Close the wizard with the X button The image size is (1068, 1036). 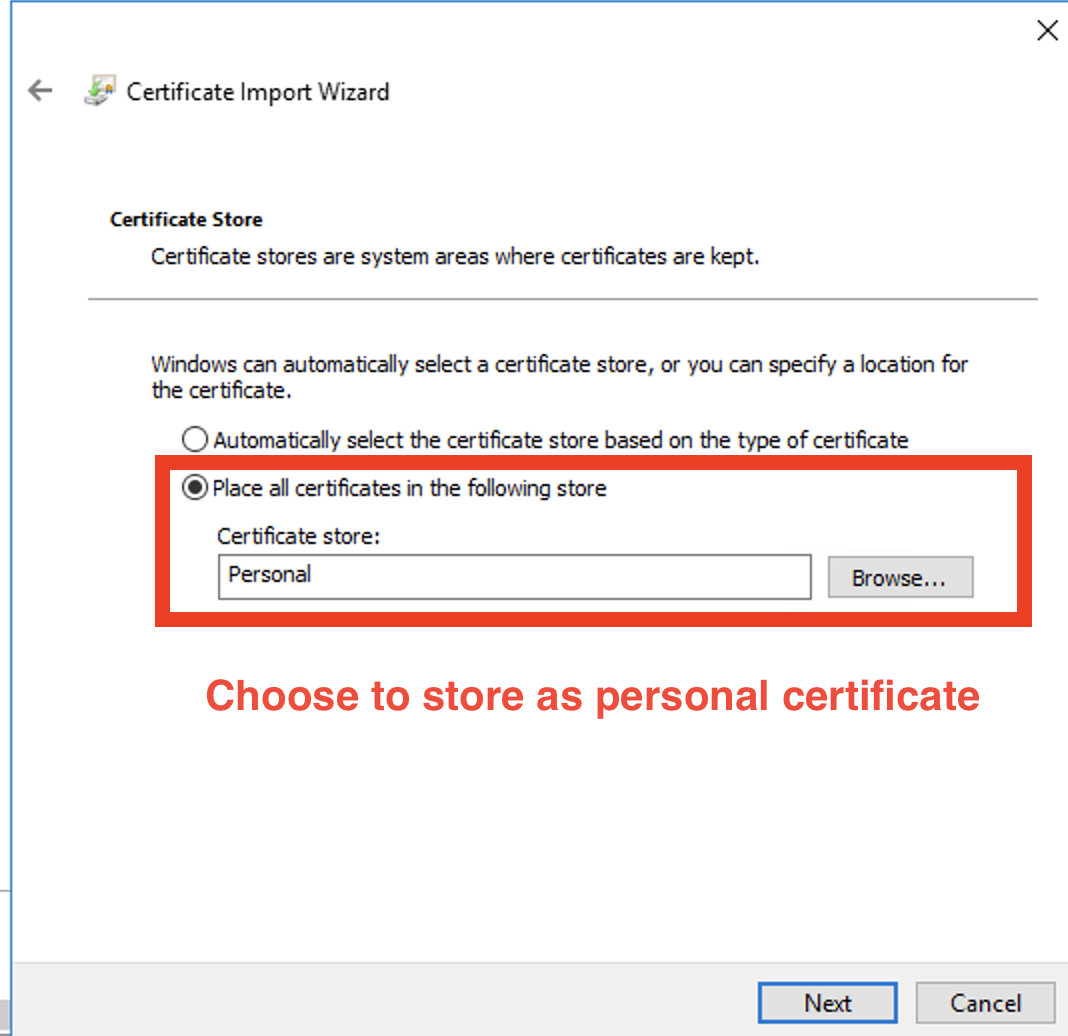point(1046,31)
